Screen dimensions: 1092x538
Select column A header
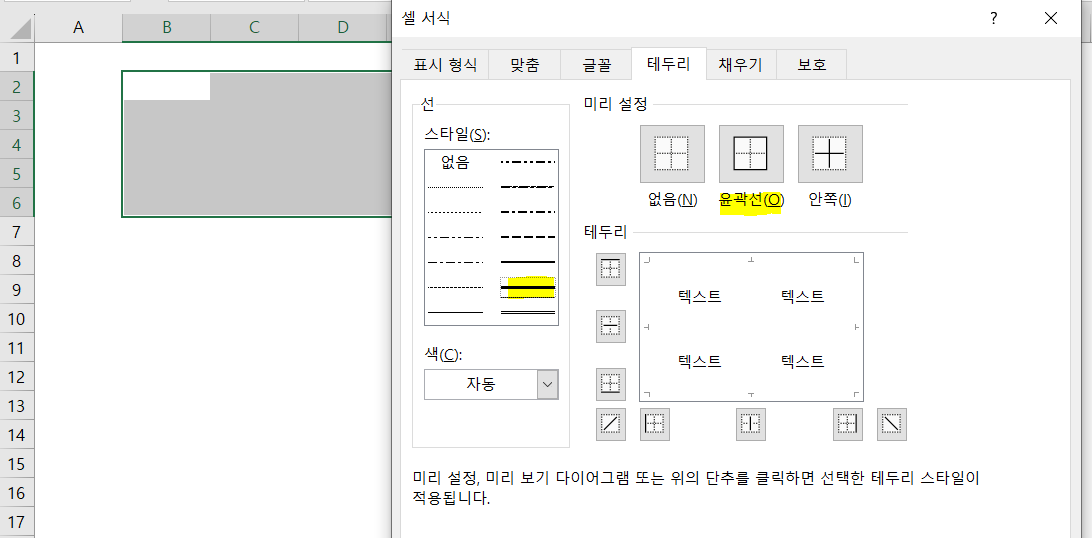pyautogui.click(x=78, y=27)
